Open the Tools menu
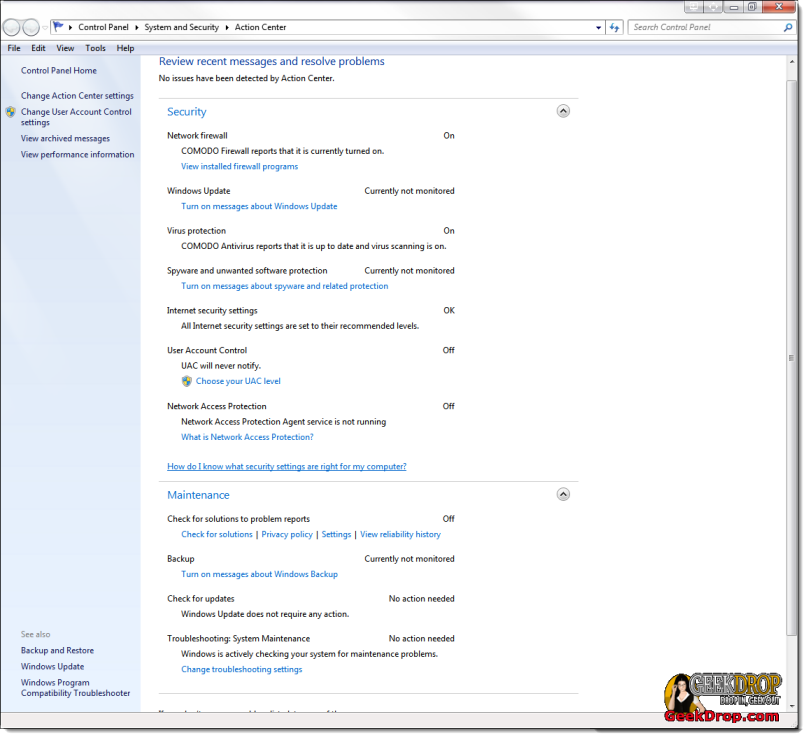The height and width of the screenshot is (737, 807). 95,48
